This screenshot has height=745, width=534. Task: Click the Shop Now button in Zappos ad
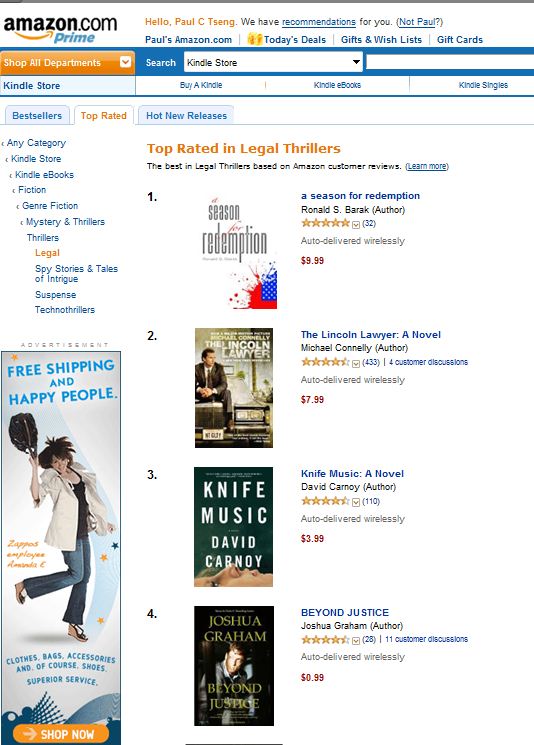click(61, 734)
